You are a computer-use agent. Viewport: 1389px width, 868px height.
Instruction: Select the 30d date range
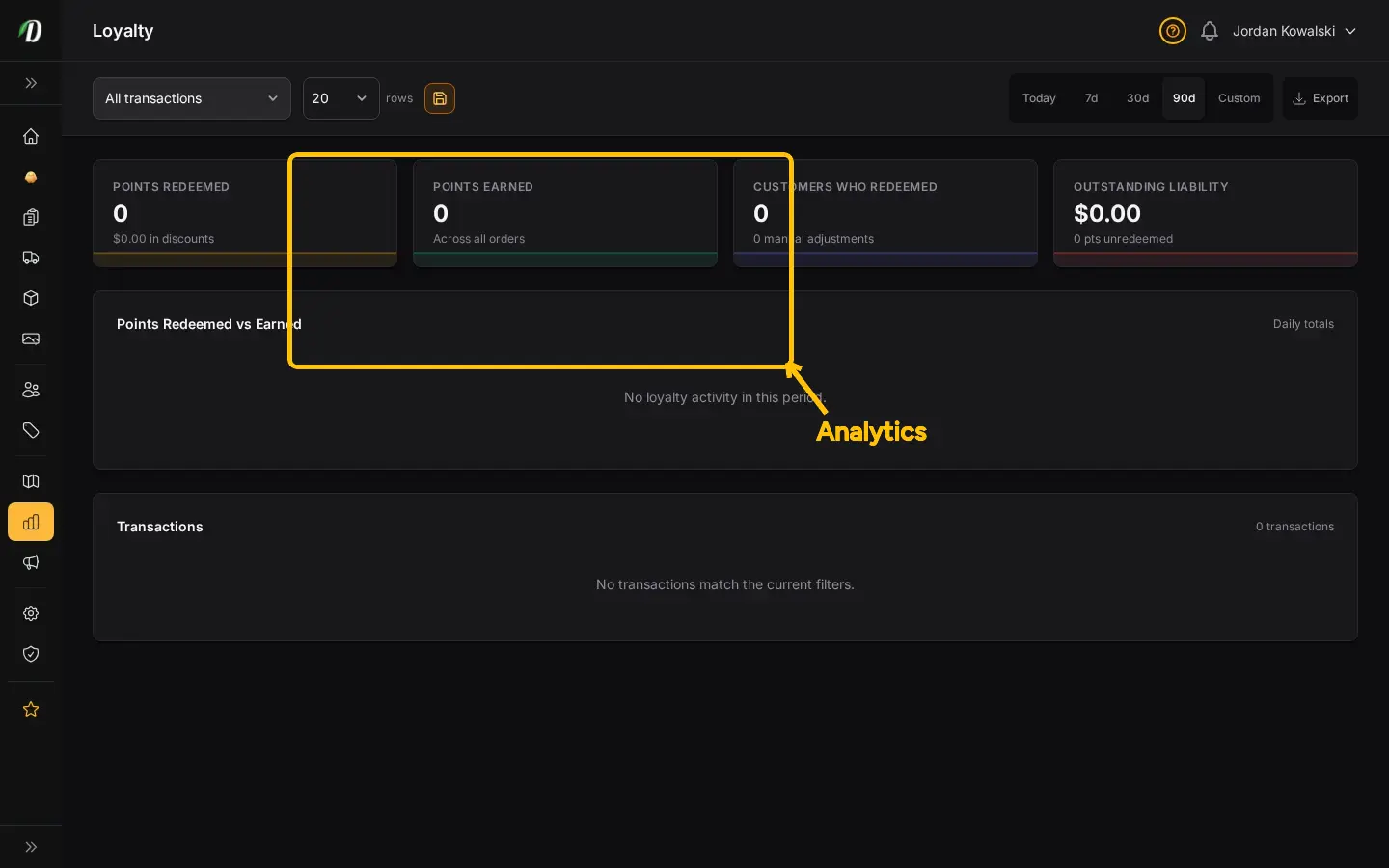(x=1137, y=98)
